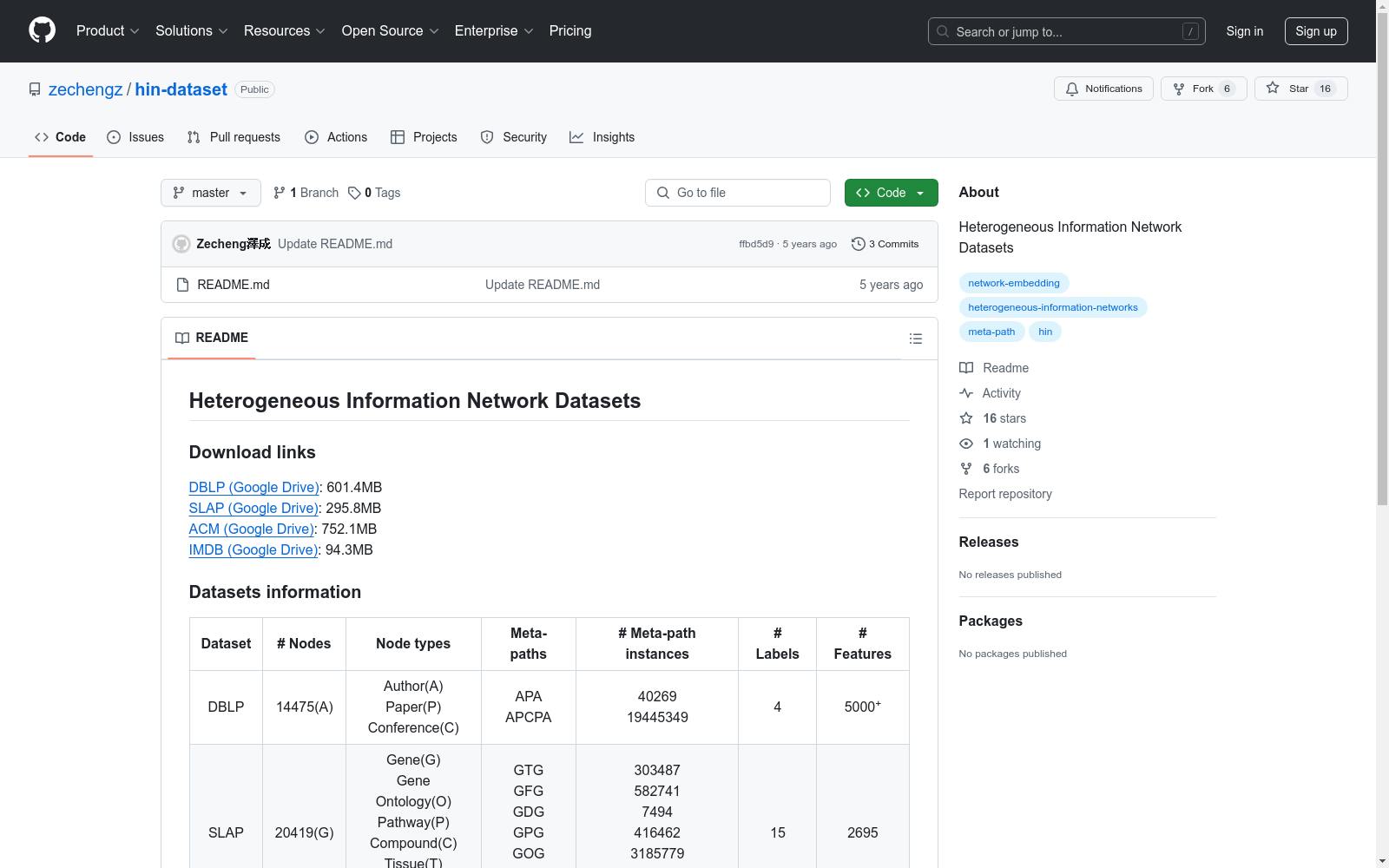1389x868 pixels.
Task: Expand the Solutions menu
Action: pyautogui.click(x=192, y=30)
